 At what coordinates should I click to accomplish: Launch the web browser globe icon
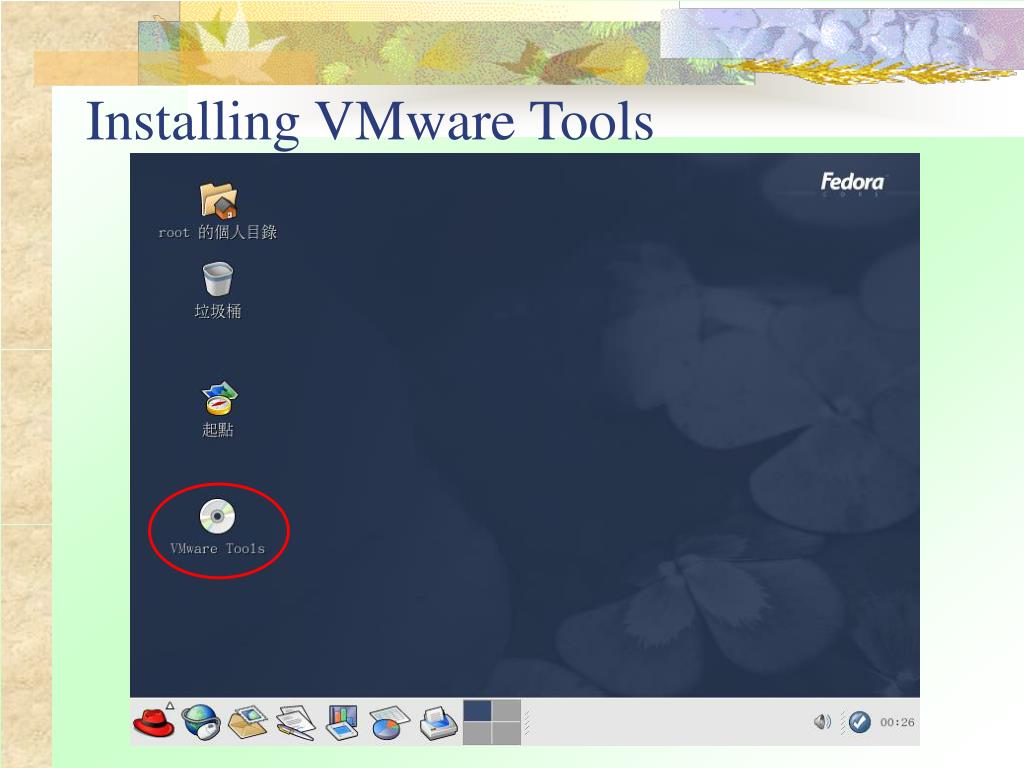200,722
